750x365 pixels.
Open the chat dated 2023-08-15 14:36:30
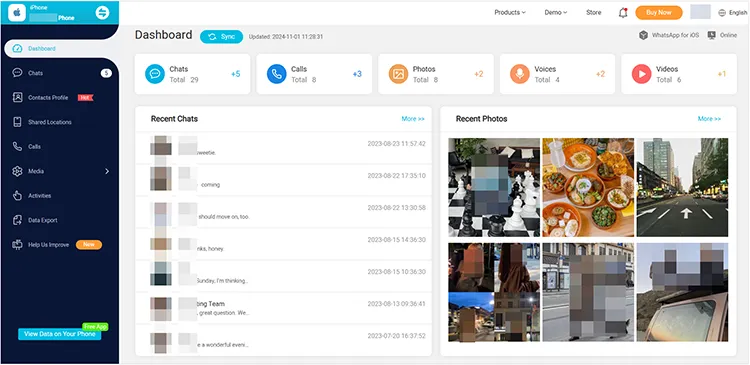(283, 244)
